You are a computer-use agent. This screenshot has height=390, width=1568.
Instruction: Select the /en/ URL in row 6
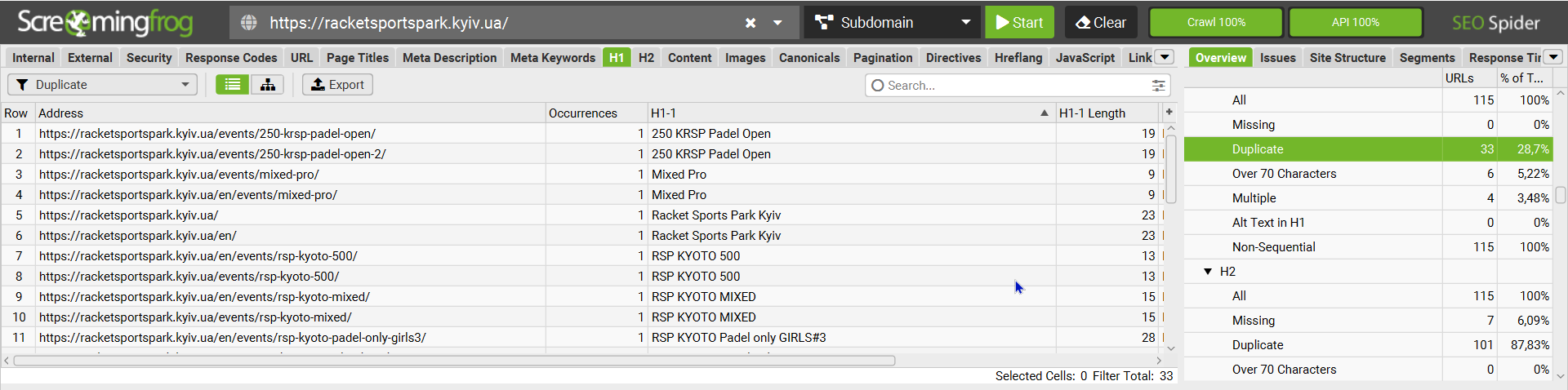[x=137, y=235]
